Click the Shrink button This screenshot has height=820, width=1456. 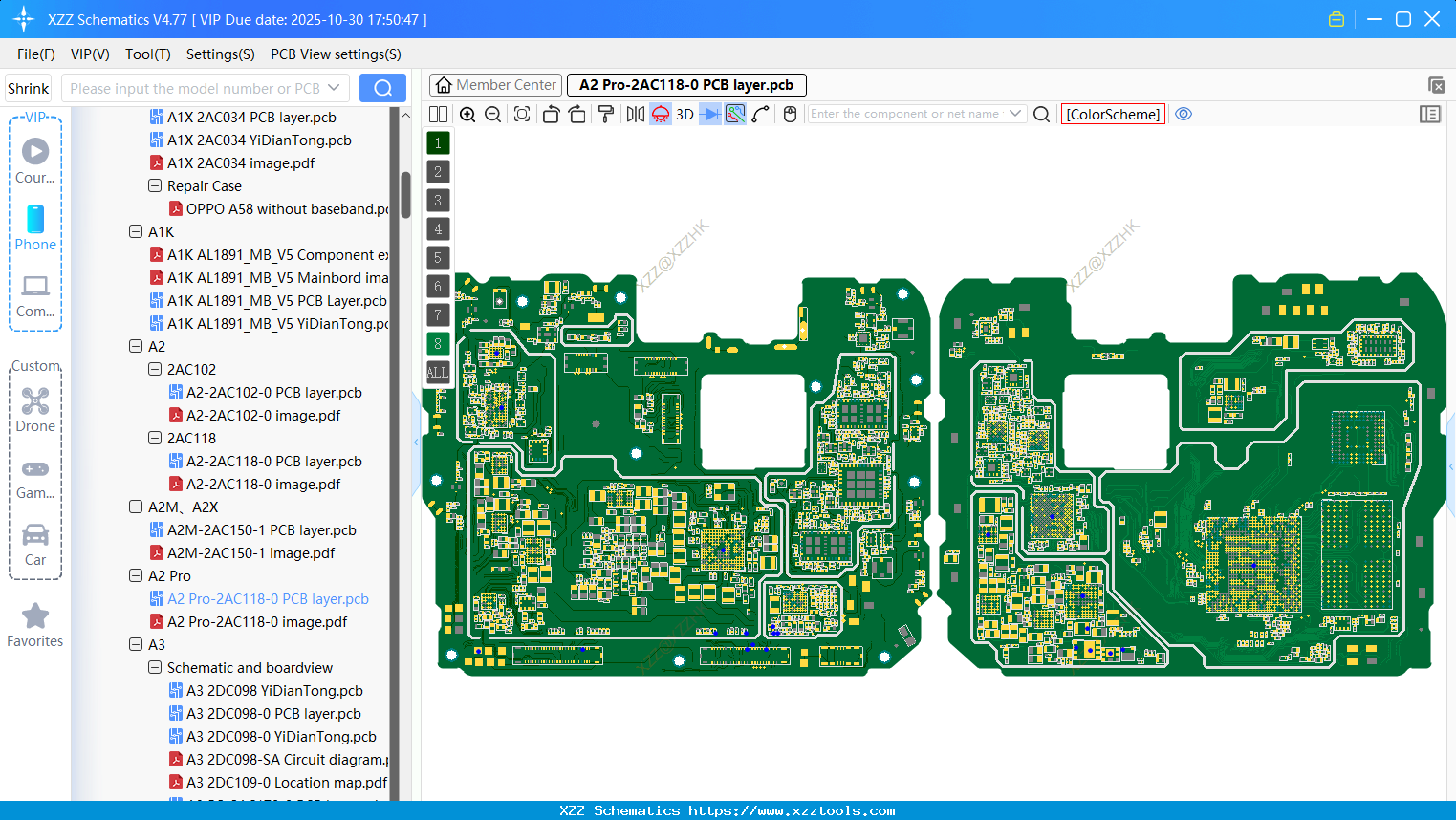pos(29,89)
